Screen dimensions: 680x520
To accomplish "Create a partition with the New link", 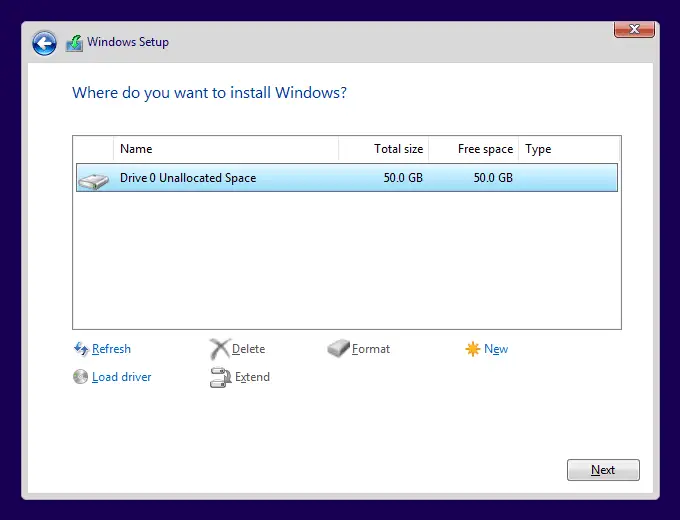I will [496, 349].
